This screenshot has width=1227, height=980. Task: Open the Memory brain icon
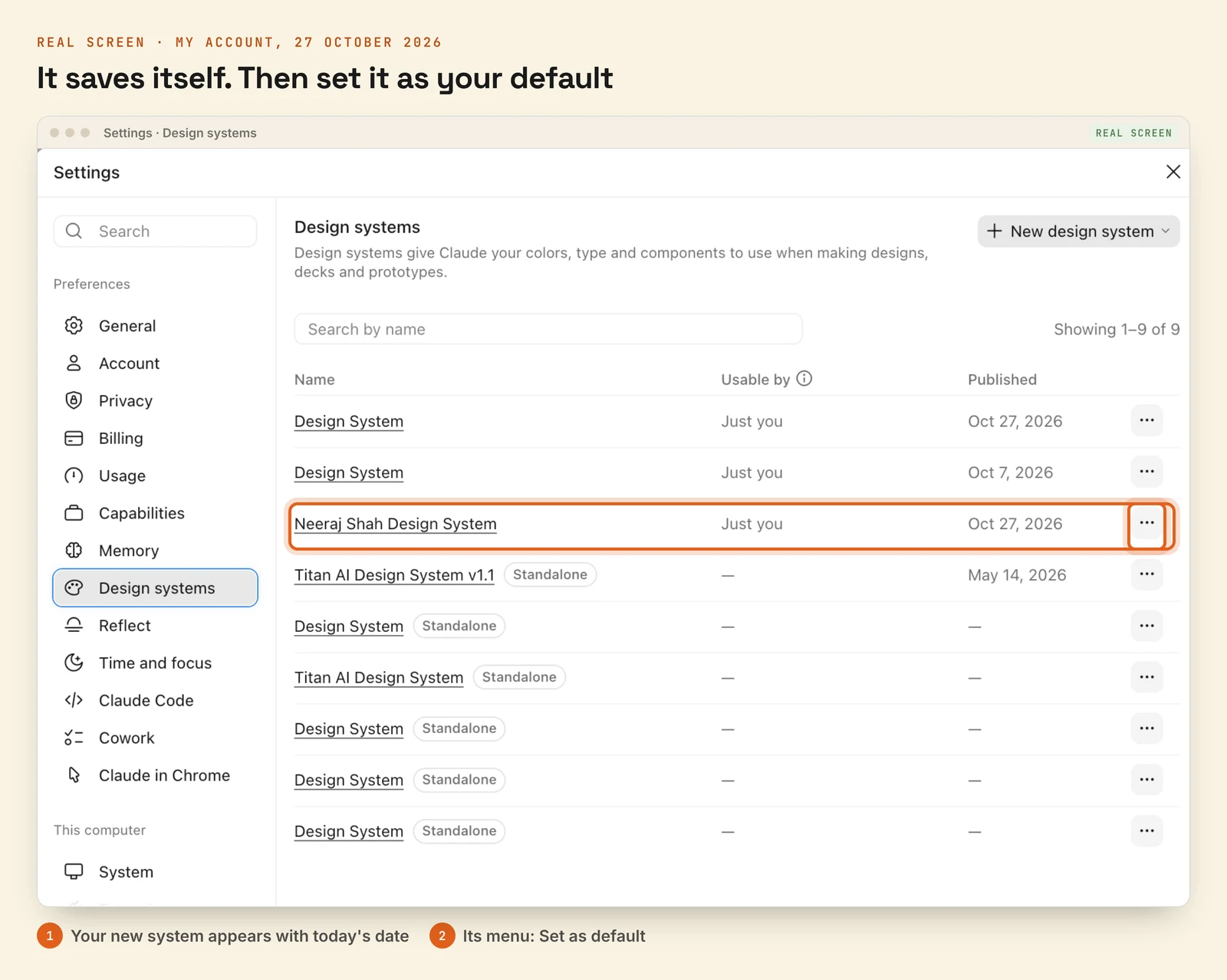pos(74,551)
